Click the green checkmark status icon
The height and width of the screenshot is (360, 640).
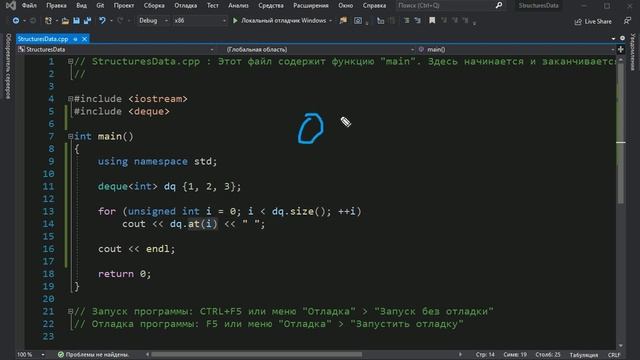click(61, 355)
